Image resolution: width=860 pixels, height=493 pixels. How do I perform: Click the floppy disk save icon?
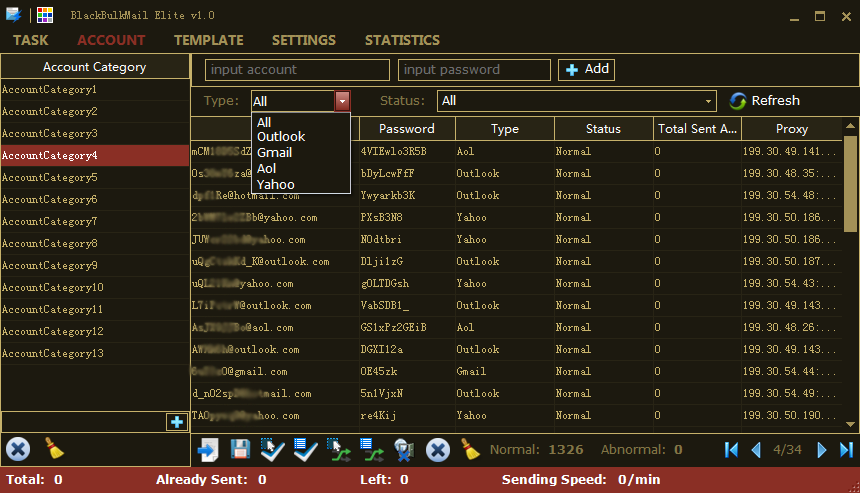(x=241, y=450)
